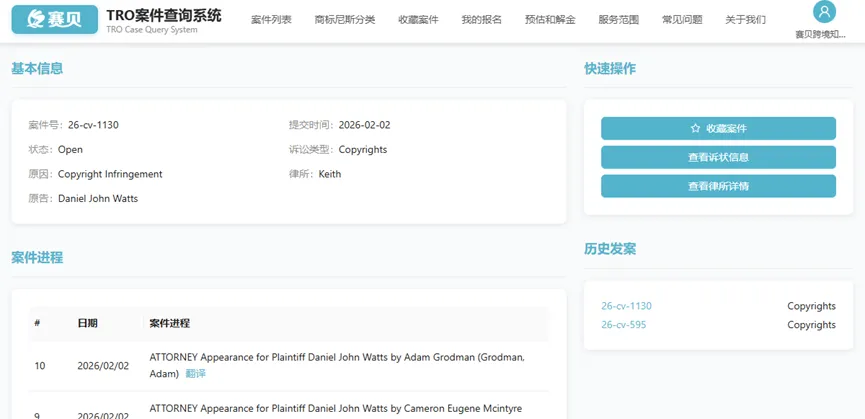
Task: Open historical case 26-cv-1130 link
Action: click(626, 306)
